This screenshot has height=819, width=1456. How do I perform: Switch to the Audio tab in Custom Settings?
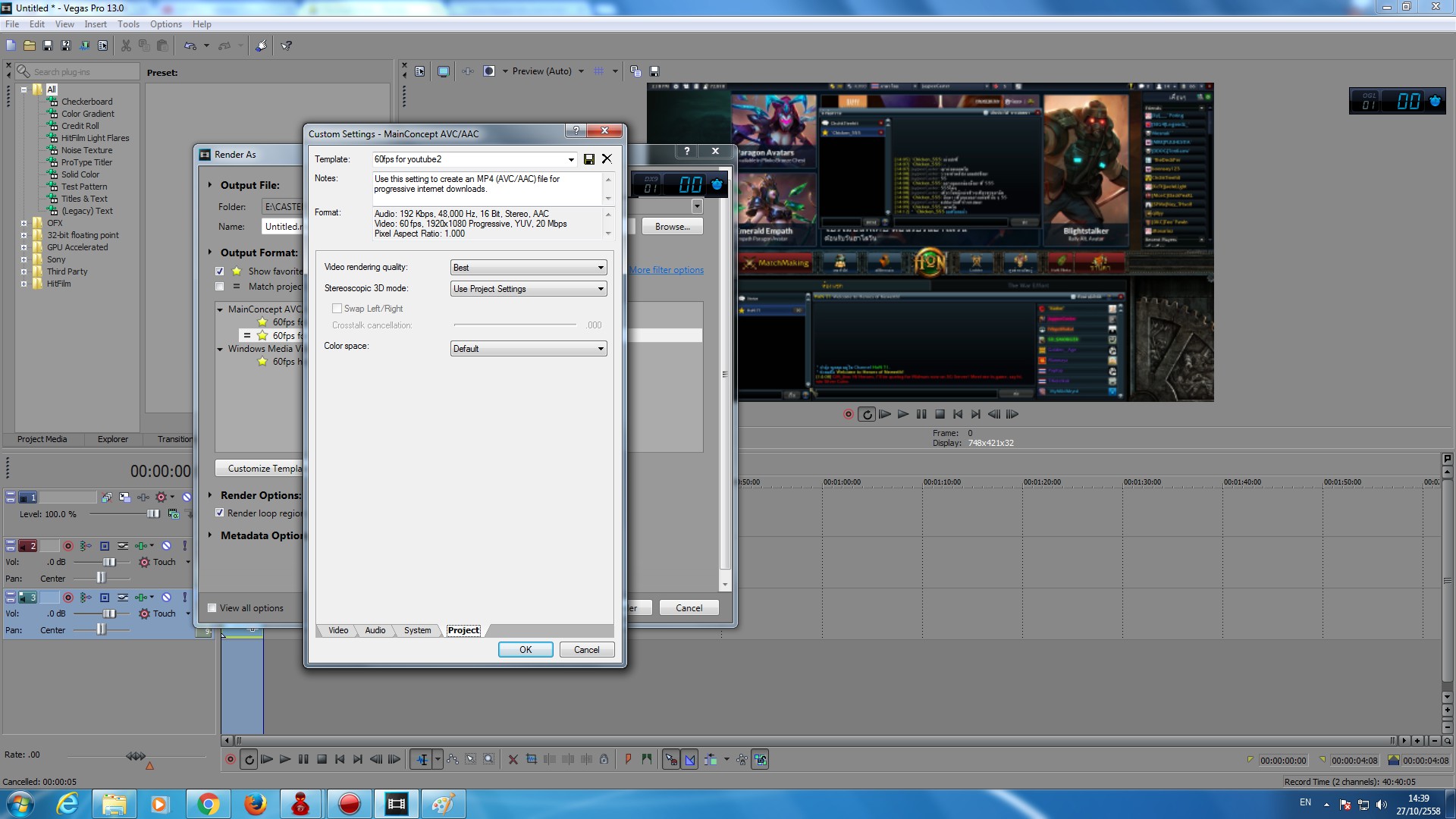click(x=375, y=630)
